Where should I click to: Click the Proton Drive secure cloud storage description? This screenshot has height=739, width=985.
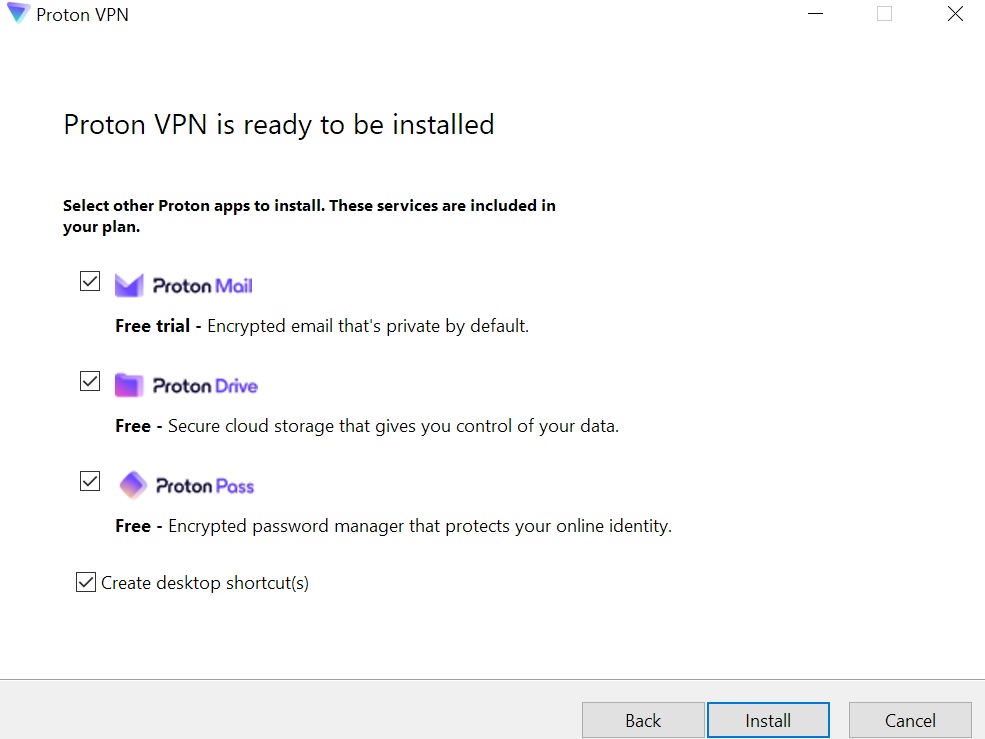[x=367, y=426]
